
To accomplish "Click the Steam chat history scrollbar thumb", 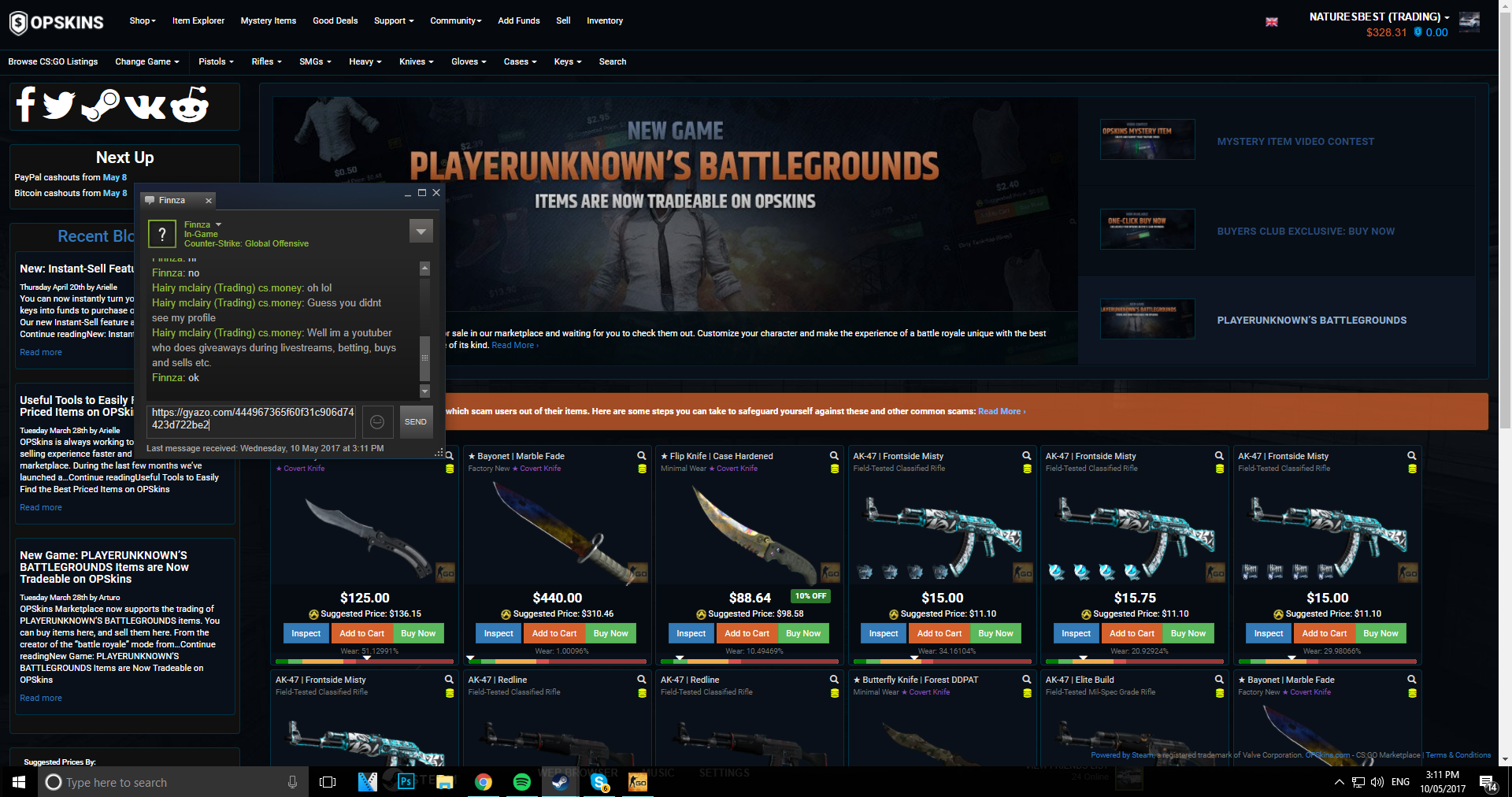I will click(x=424, y=358).
